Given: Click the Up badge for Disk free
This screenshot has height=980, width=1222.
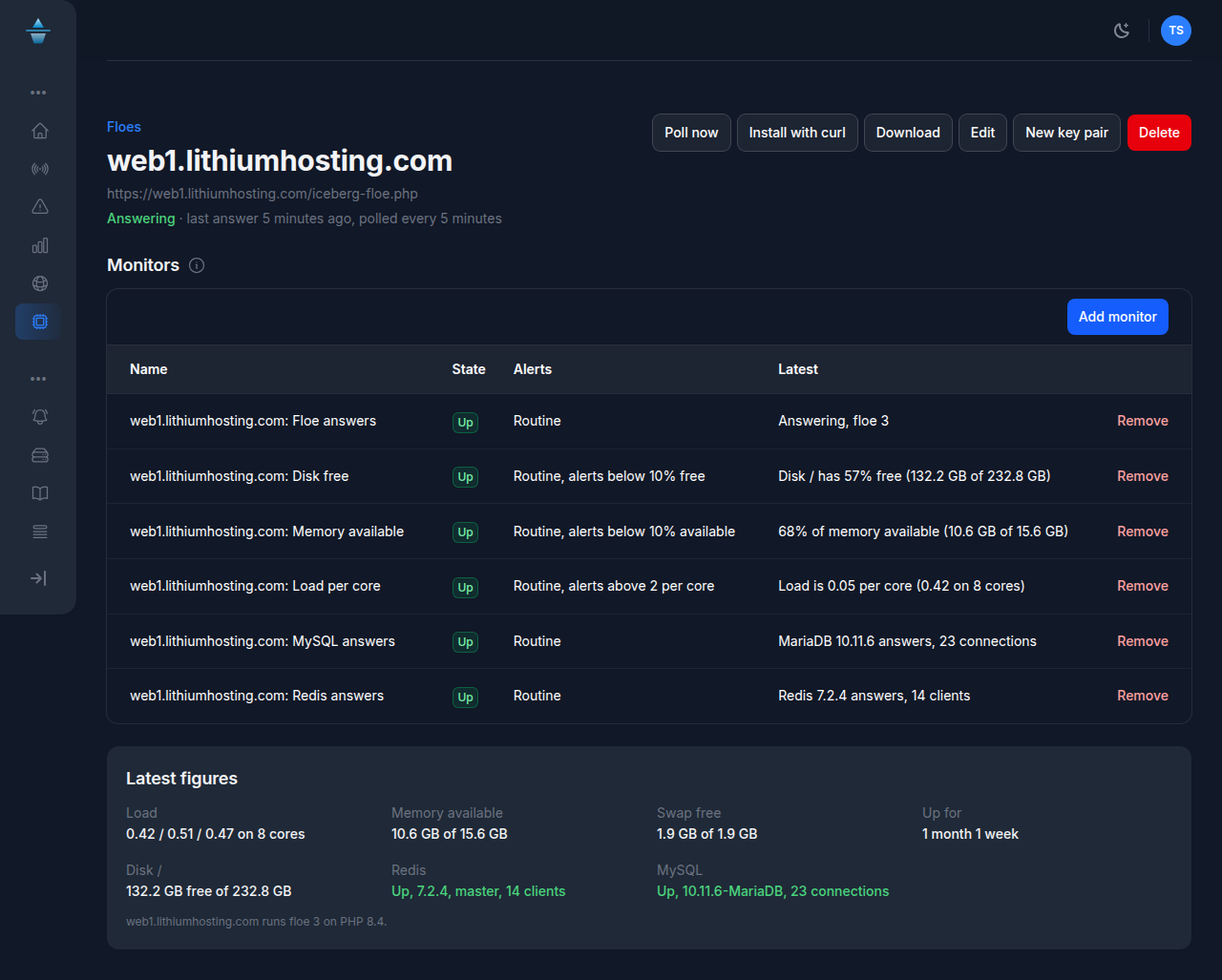Looking at the screenshot, I should (465, 477).
